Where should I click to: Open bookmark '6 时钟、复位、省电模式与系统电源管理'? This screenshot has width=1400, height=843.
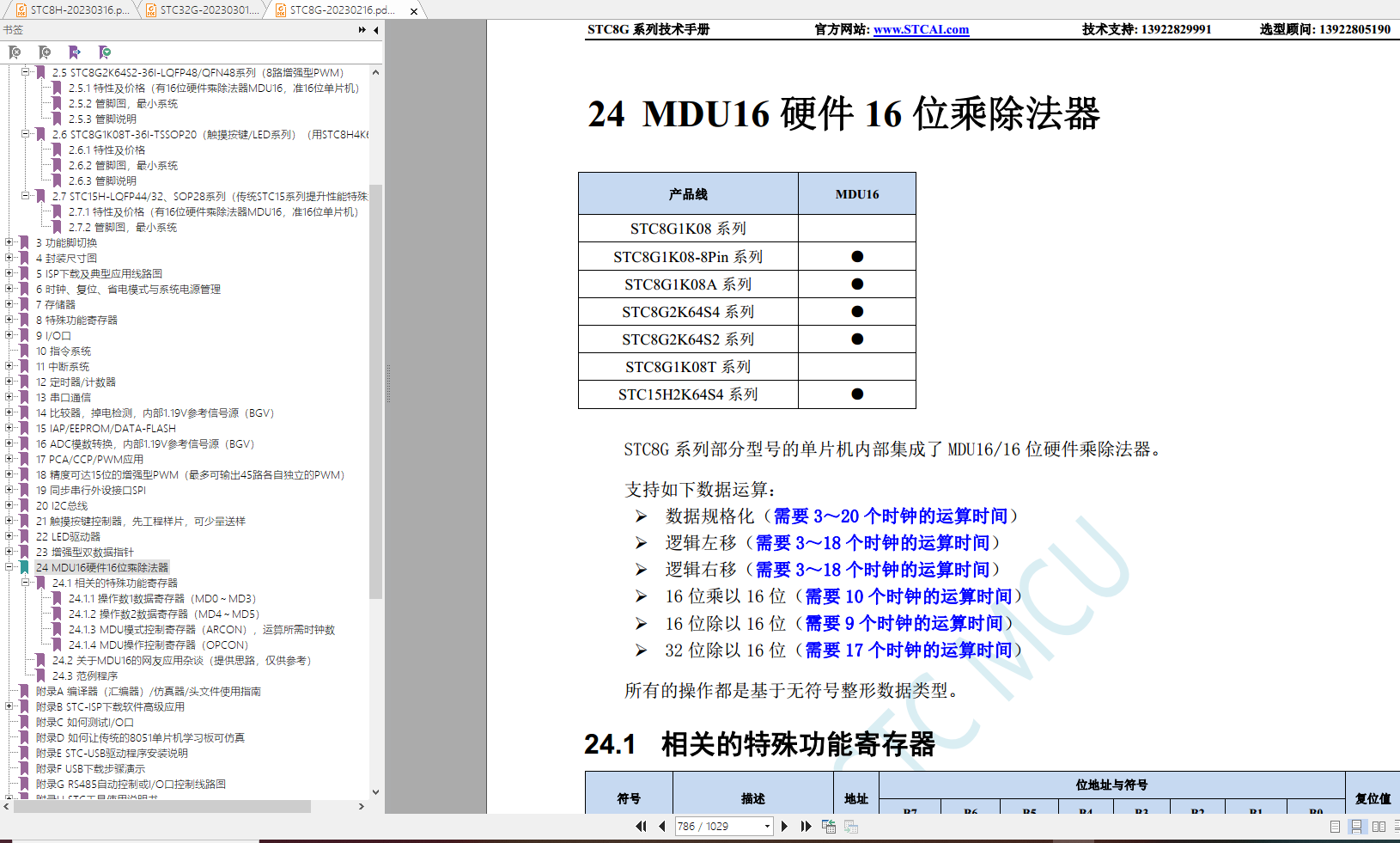(128, 289)
